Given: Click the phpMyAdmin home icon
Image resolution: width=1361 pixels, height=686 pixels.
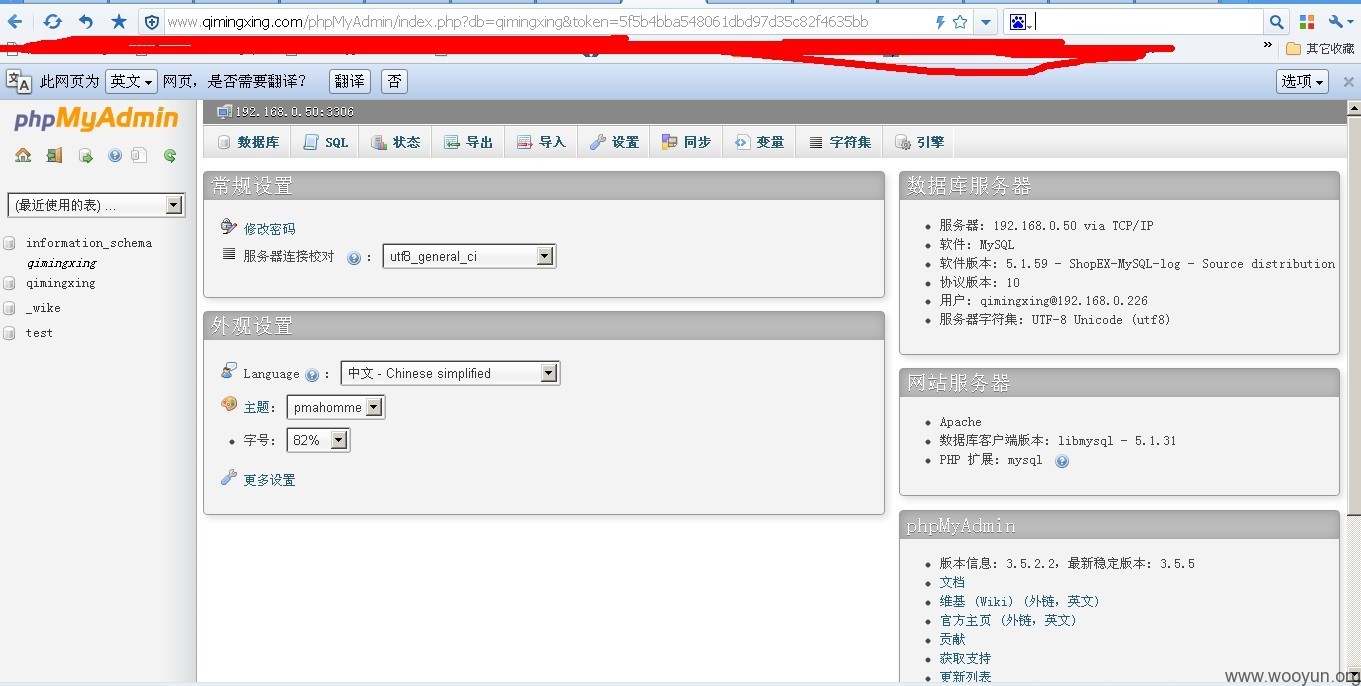Looking at the screenshot, I should 23,155.
